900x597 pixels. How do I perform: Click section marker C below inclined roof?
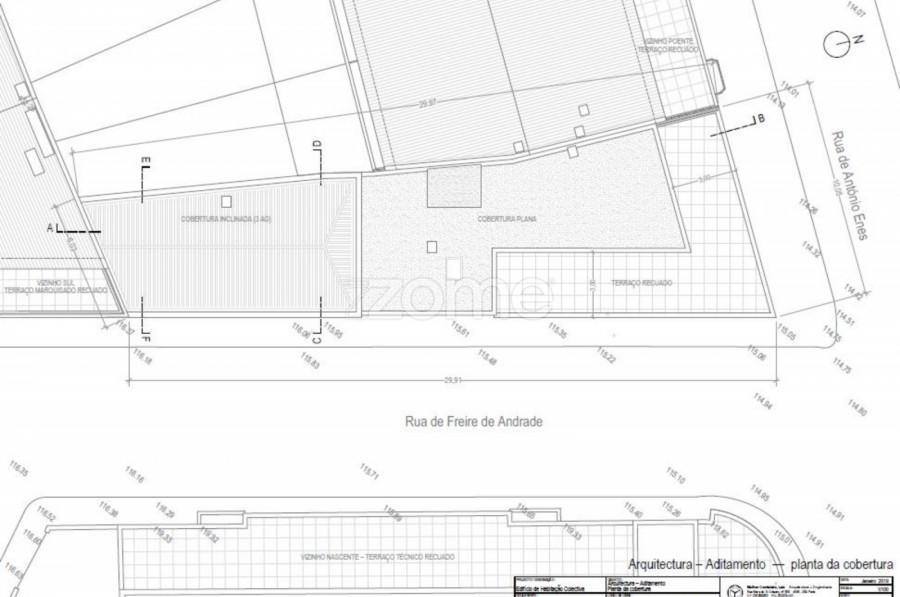click(x=317, y=338)
